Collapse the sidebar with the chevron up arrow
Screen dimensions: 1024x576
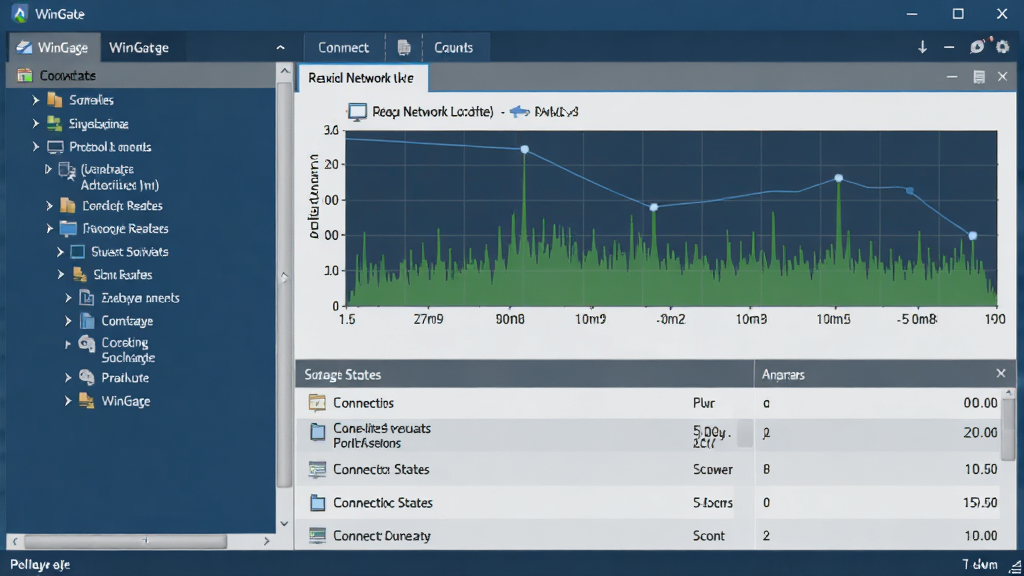pos(281,48)
